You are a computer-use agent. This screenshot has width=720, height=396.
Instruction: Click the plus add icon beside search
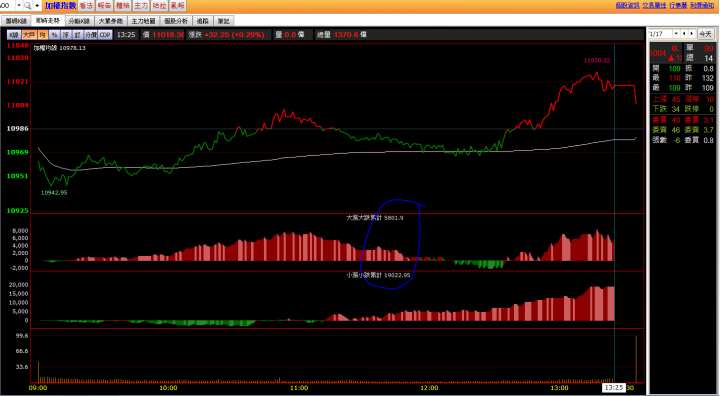pos(37,6)
